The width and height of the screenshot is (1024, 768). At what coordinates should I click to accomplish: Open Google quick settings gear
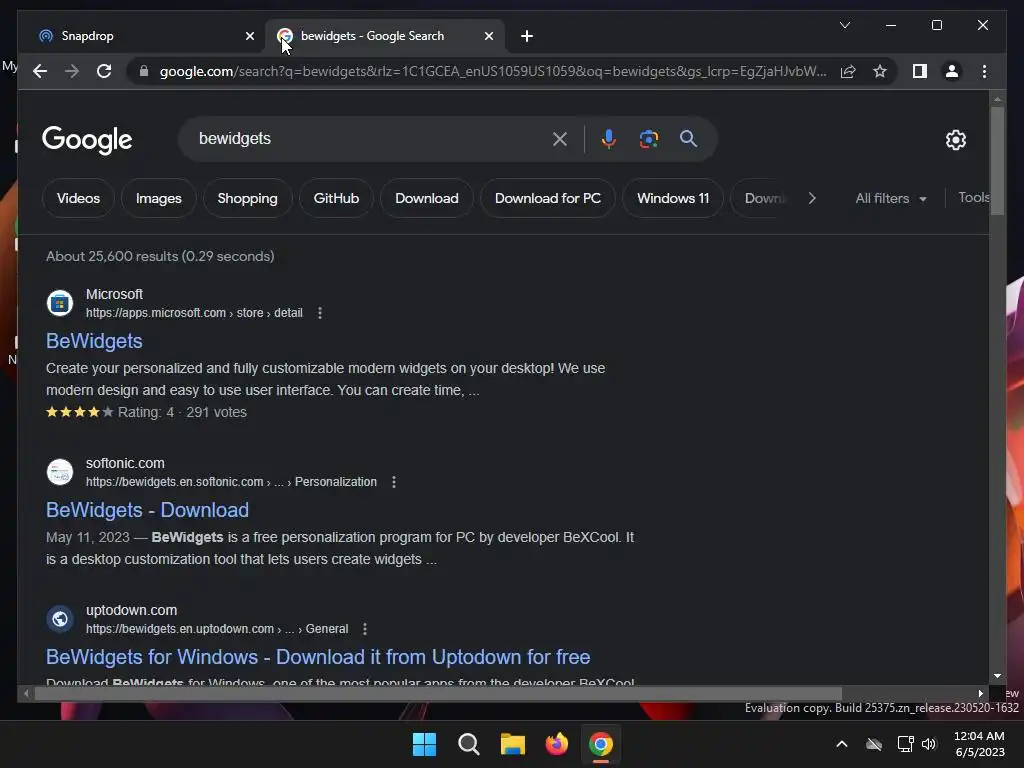[x=955, y=139]
